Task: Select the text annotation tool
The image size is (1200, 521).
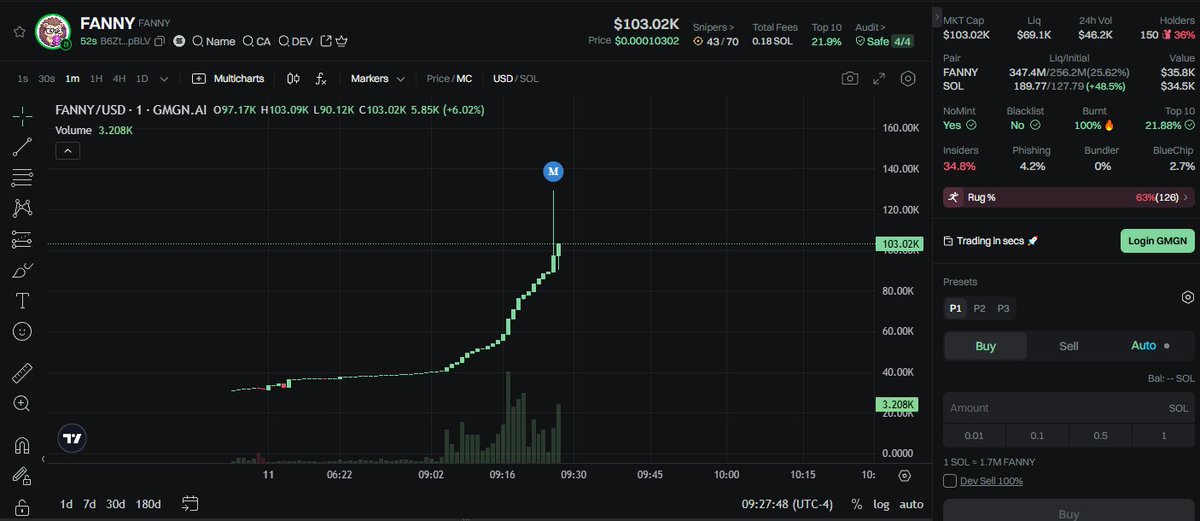Action: point(22,300)
